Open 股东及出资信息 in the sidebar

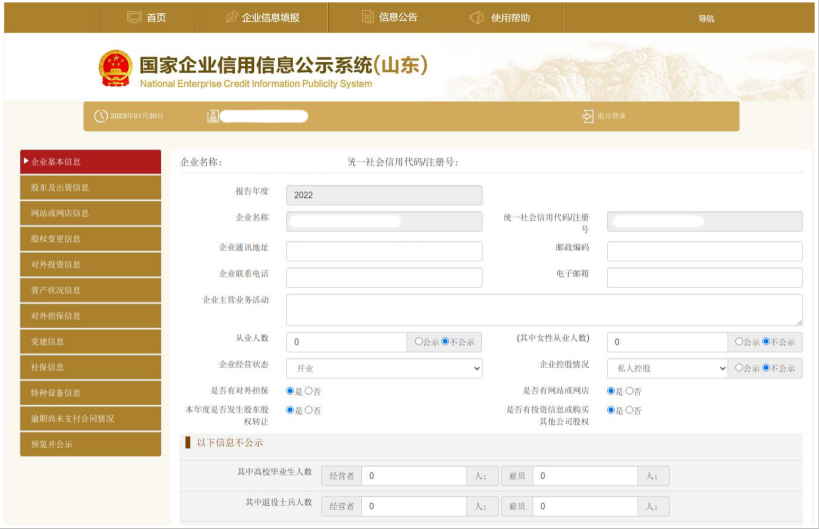[x=90, y=187]
